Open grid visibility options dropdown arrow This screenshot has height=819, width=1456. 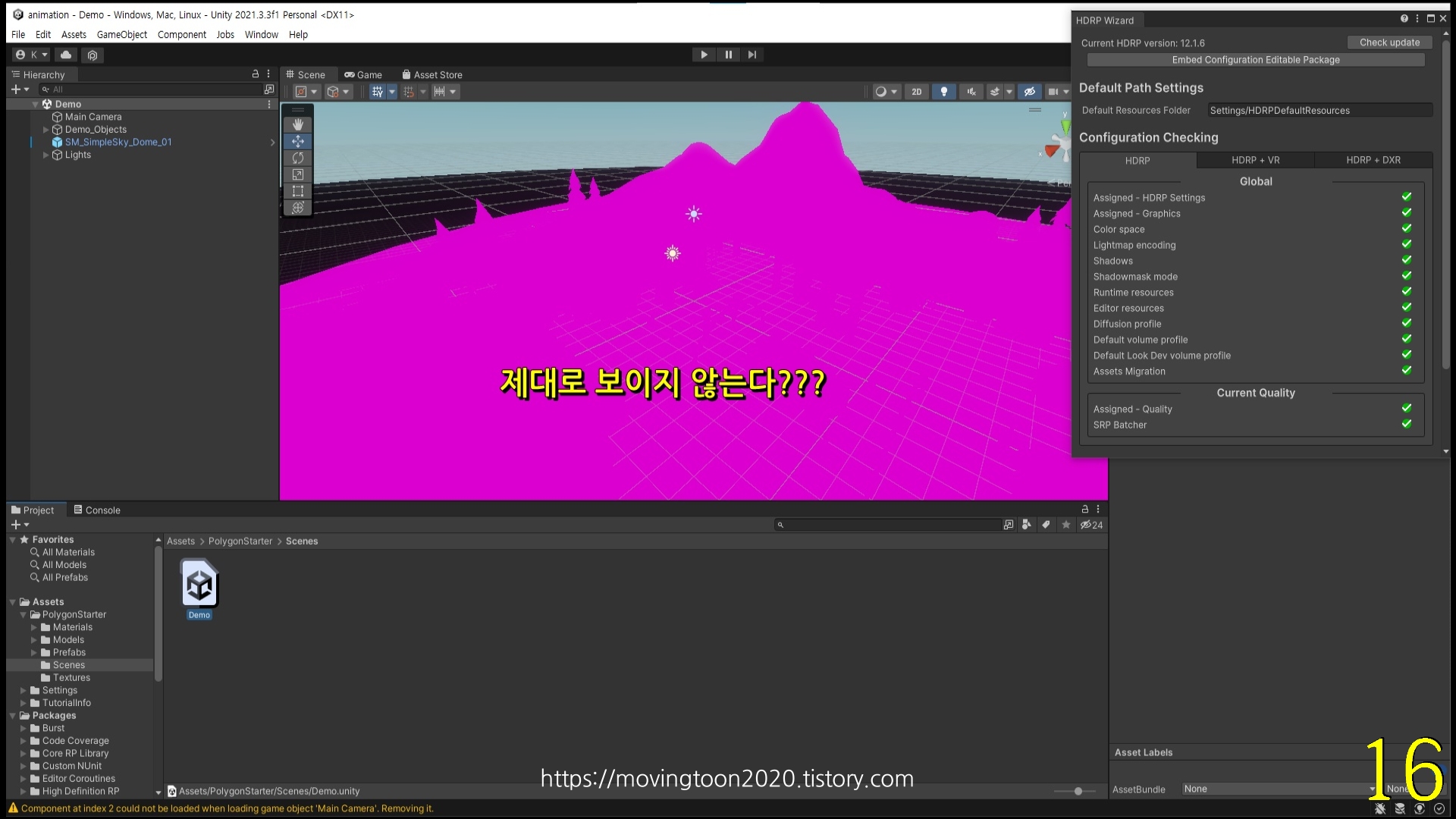tap(392, 92)
